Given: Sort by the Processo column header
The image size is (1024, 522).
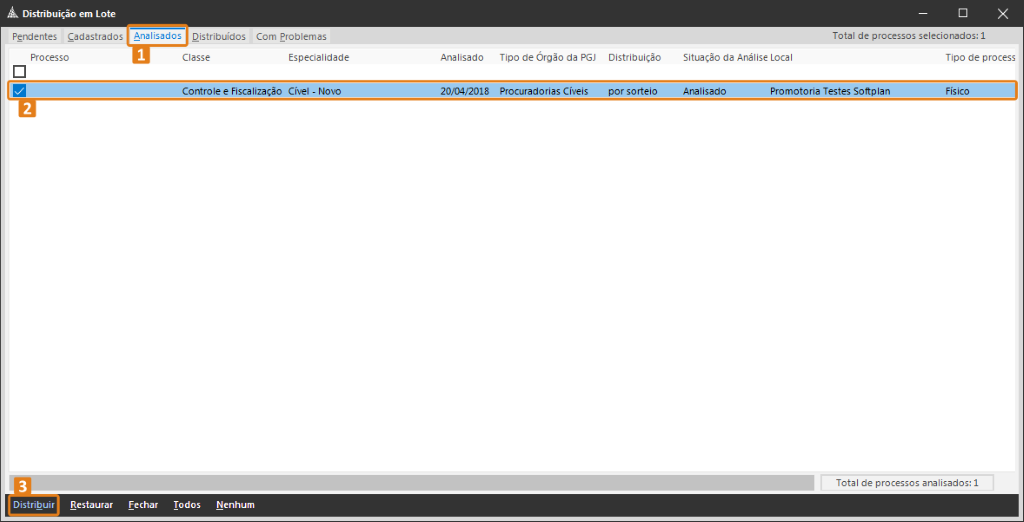Looking at the screenshot, I should pos(49,58).
